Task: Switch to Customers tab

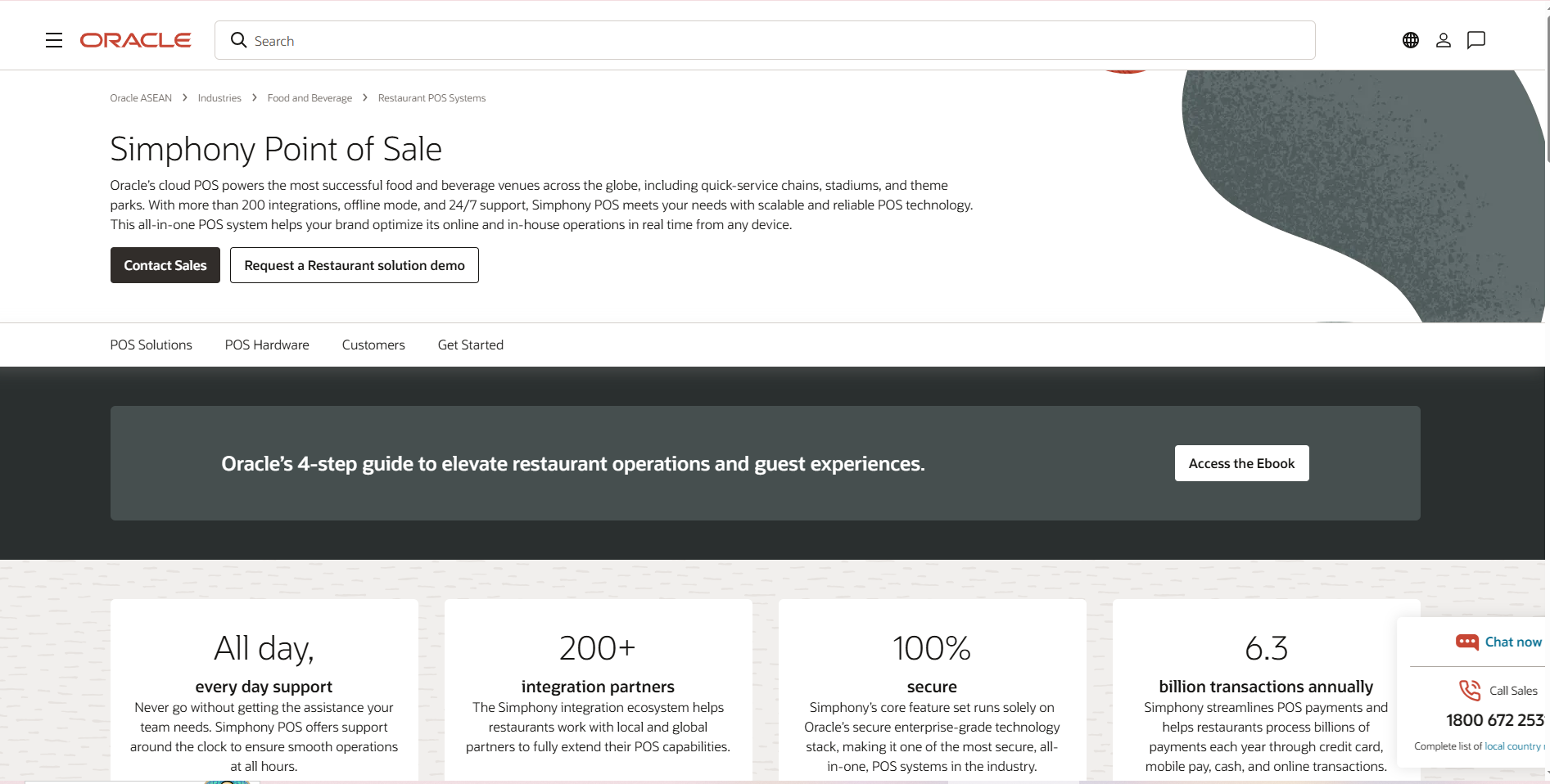Action: click(373, 345)
